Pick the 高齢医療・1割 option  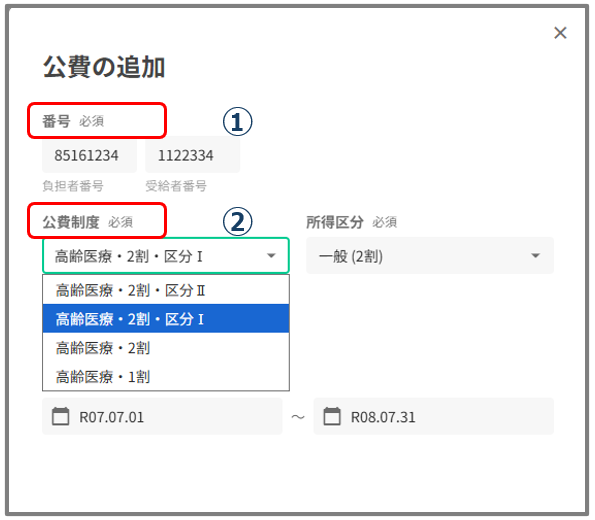point(166,377)
